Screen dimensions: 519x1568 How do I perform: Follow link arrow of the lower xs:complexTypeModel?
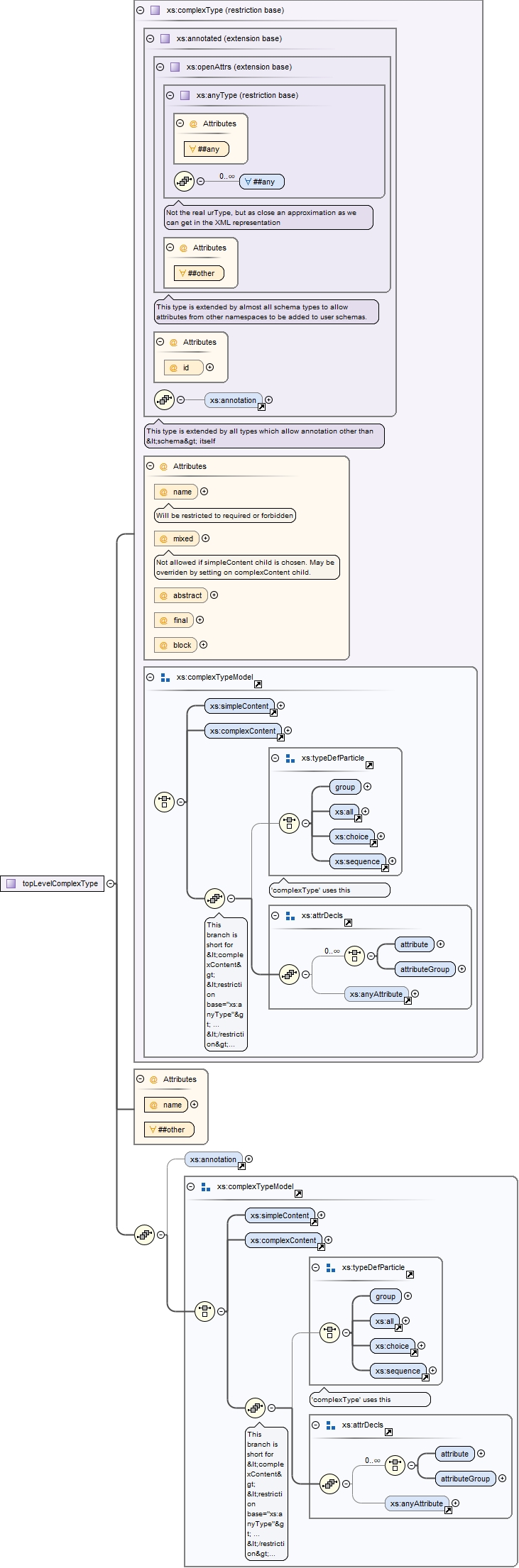coord(298,1193)
